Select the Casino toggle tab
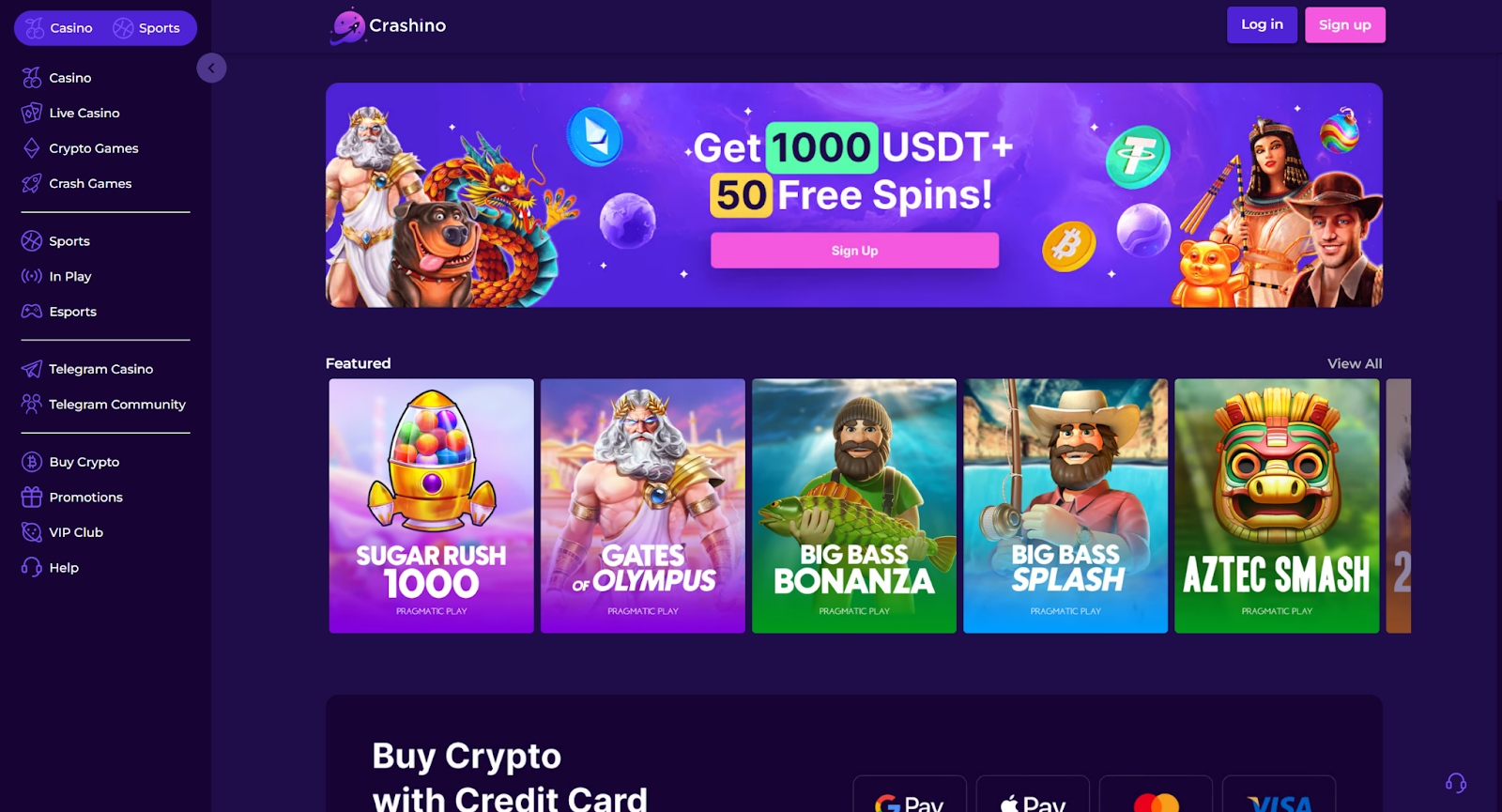This screenshot has width=1502, height=812. (x=59, y=28)
